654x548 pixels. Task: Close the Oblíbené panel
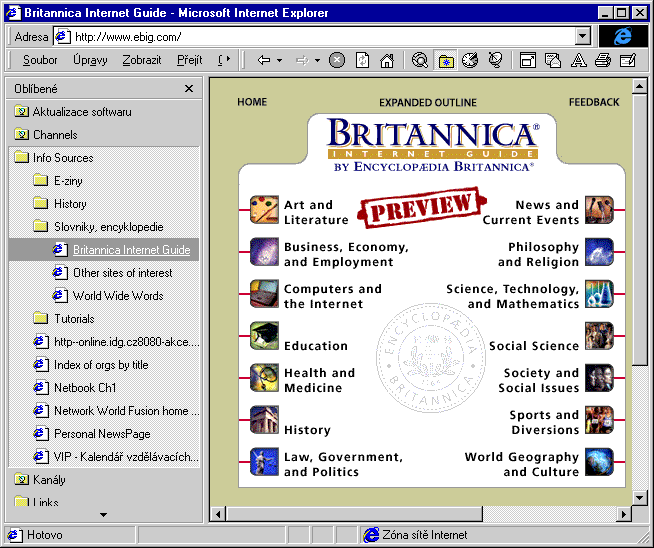click(189, 88)
